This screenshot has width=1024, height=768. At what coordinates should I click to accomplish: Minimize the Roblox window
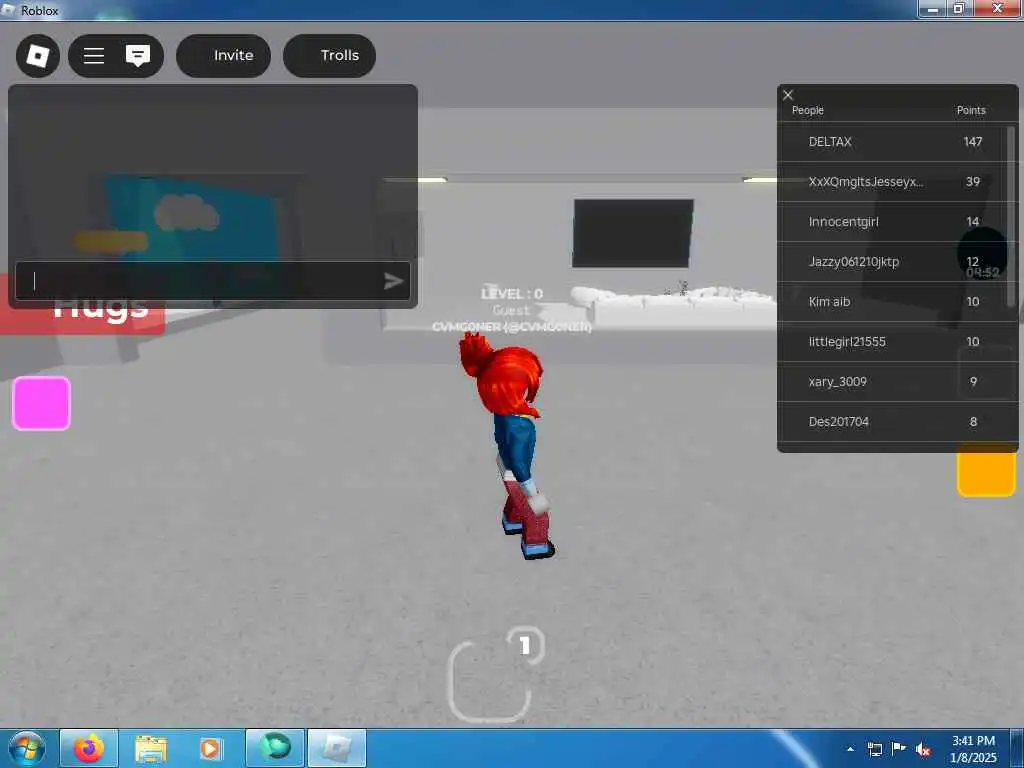pyautogui.click(x=933, y=9)
